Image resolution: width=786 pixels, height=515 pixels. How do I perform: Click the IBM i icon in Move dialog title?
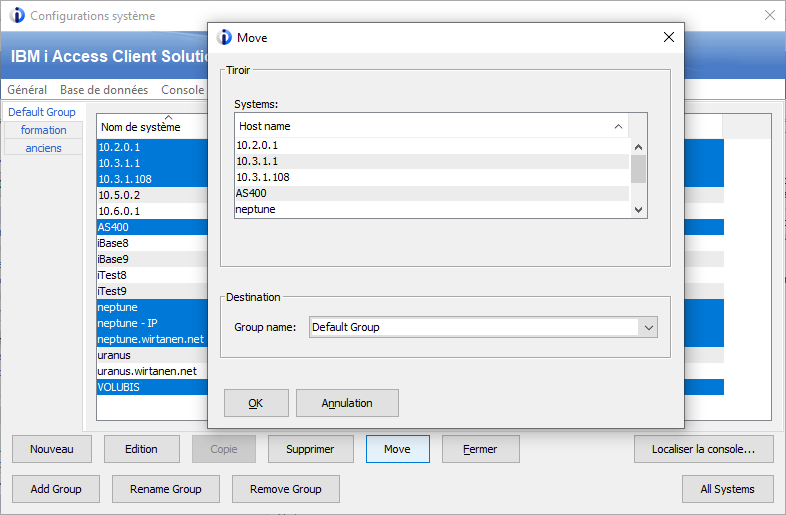224,38
